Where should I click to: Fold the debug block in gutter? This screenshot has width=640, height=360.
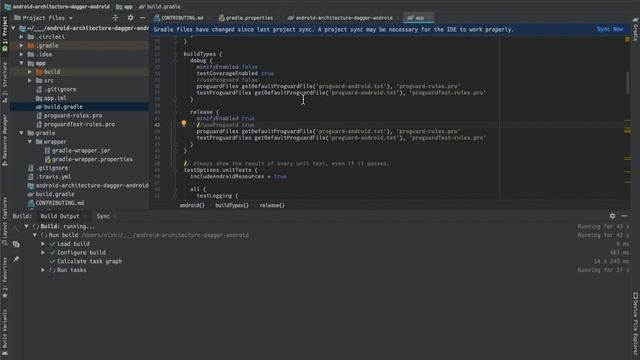tap(175, 60)
